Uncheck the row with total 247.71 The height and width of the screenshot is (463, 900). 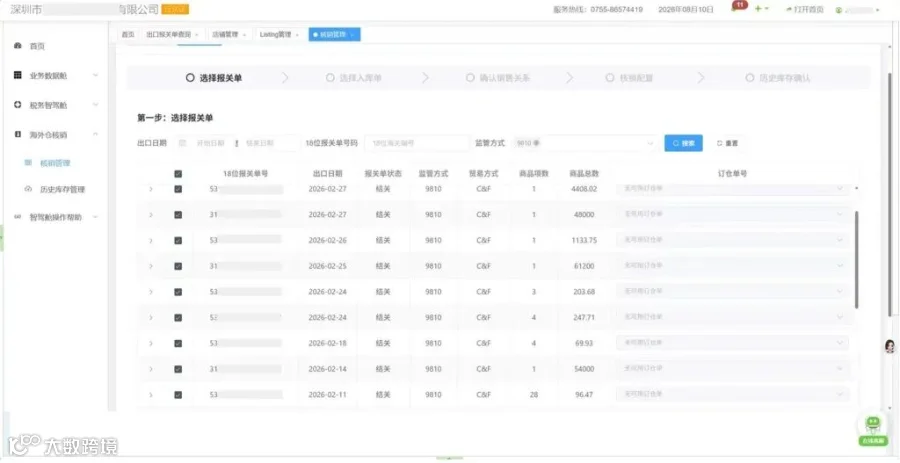[178, 318]
